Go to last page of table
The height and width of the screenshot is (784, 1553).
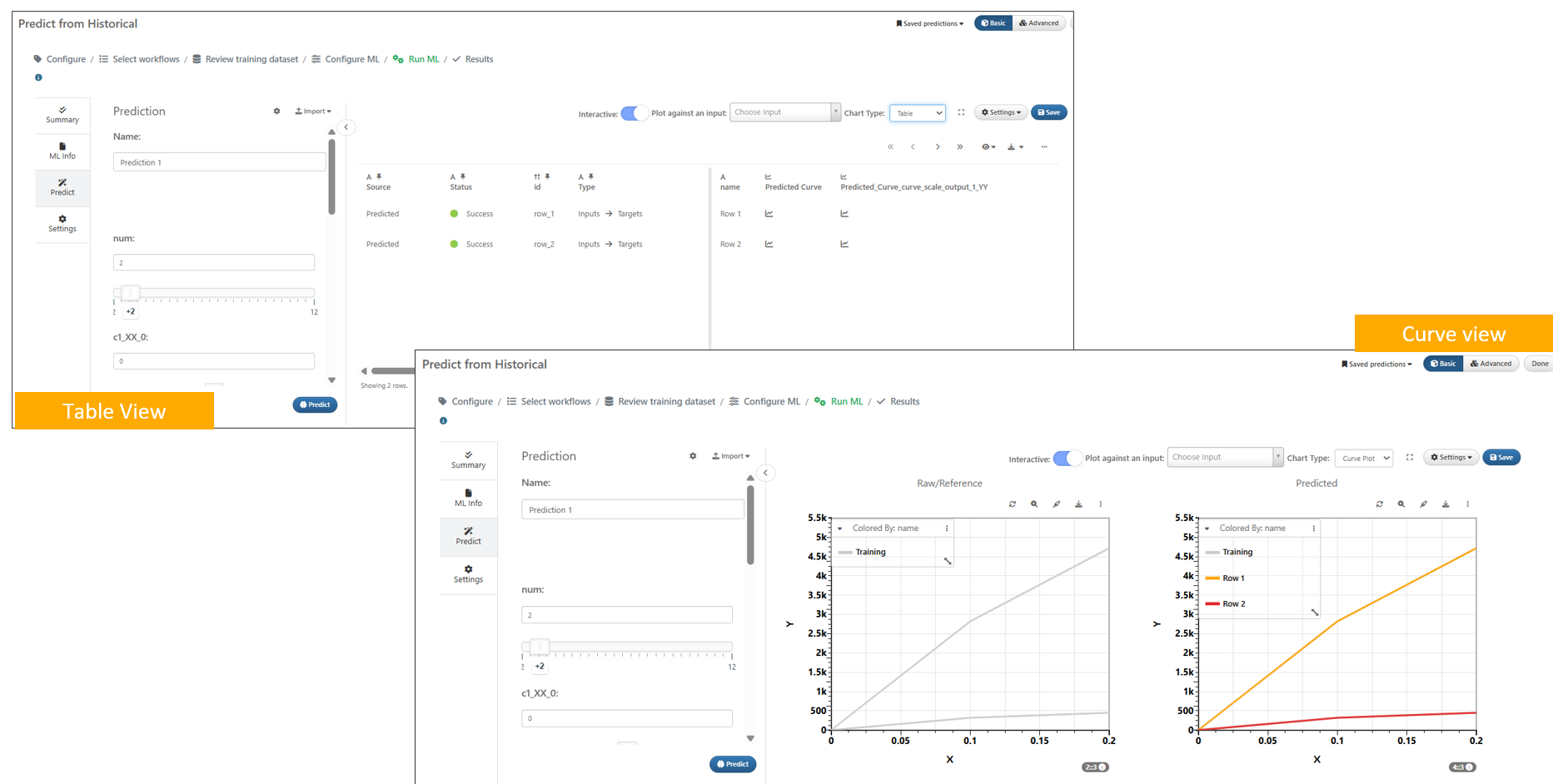[x=960, y=147]
